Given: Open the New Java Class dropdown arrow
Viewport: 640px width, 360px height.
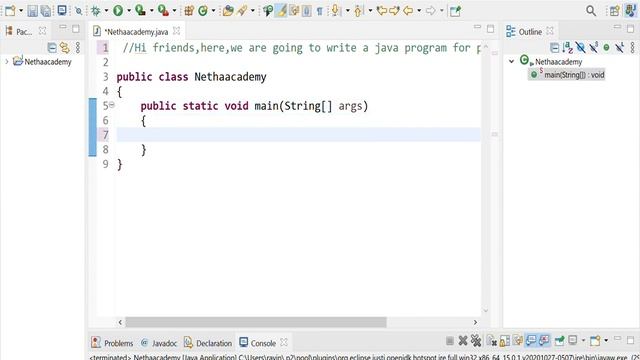Looking at the screenshot, I should (x=213, y=11).
